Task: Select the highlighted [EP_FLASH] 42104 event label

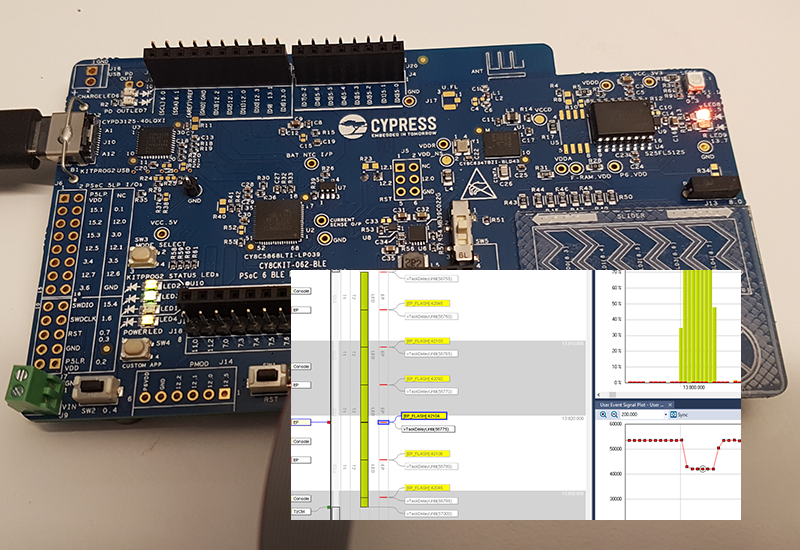Action: [424, 416]
